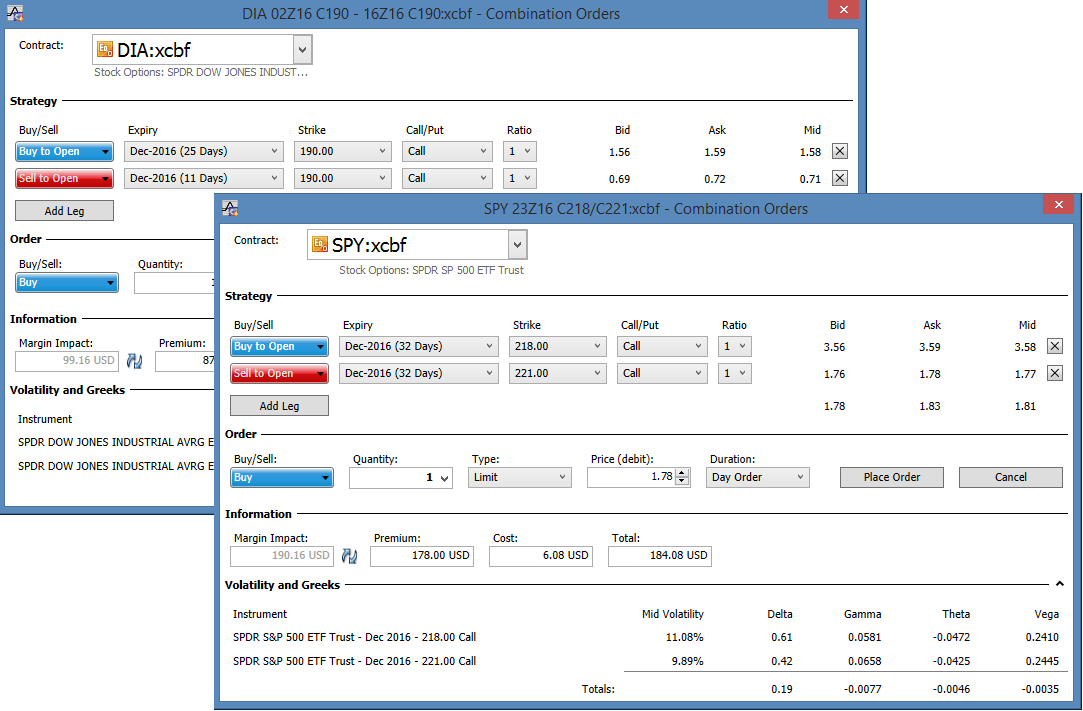Click the refresh margin impact icon in SPY window
The height and width of the screenshot is (711, 1083).
(350, 556)
